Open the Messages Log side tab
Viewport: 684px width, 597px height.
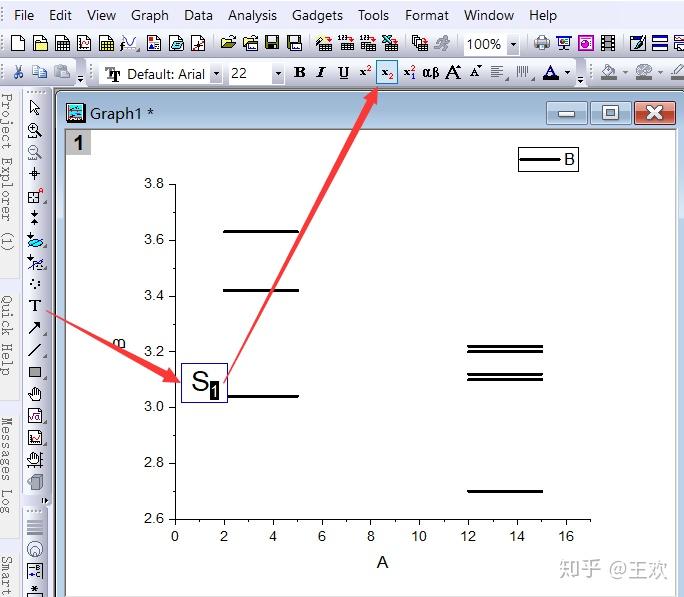coord(7,466)
